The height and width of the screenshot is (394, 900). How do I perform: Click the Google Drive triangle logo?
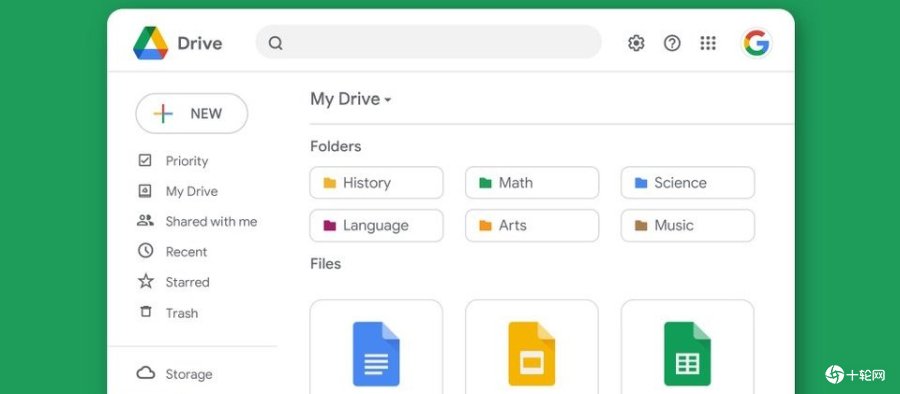(150, 43)
